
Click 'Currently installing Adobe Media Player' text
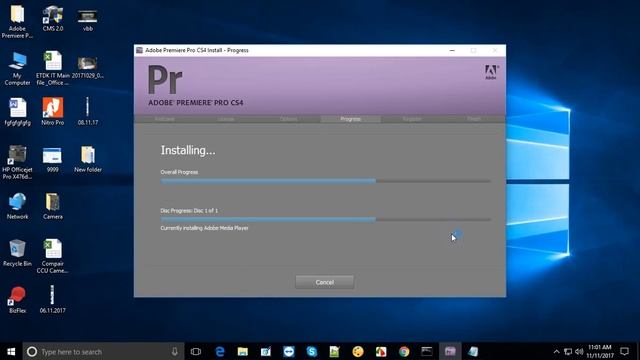pos(204,228)
